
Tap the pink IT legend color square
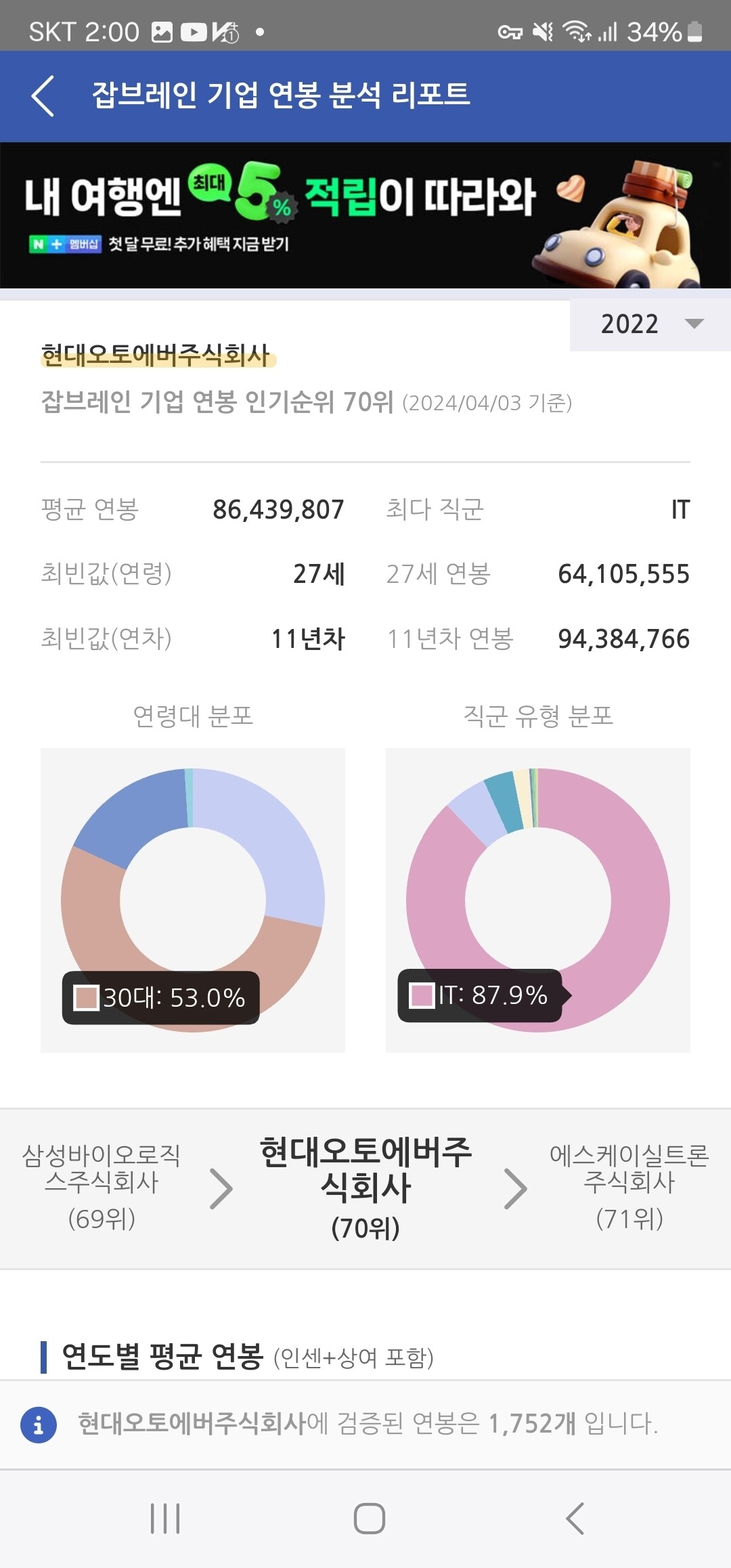422,995
